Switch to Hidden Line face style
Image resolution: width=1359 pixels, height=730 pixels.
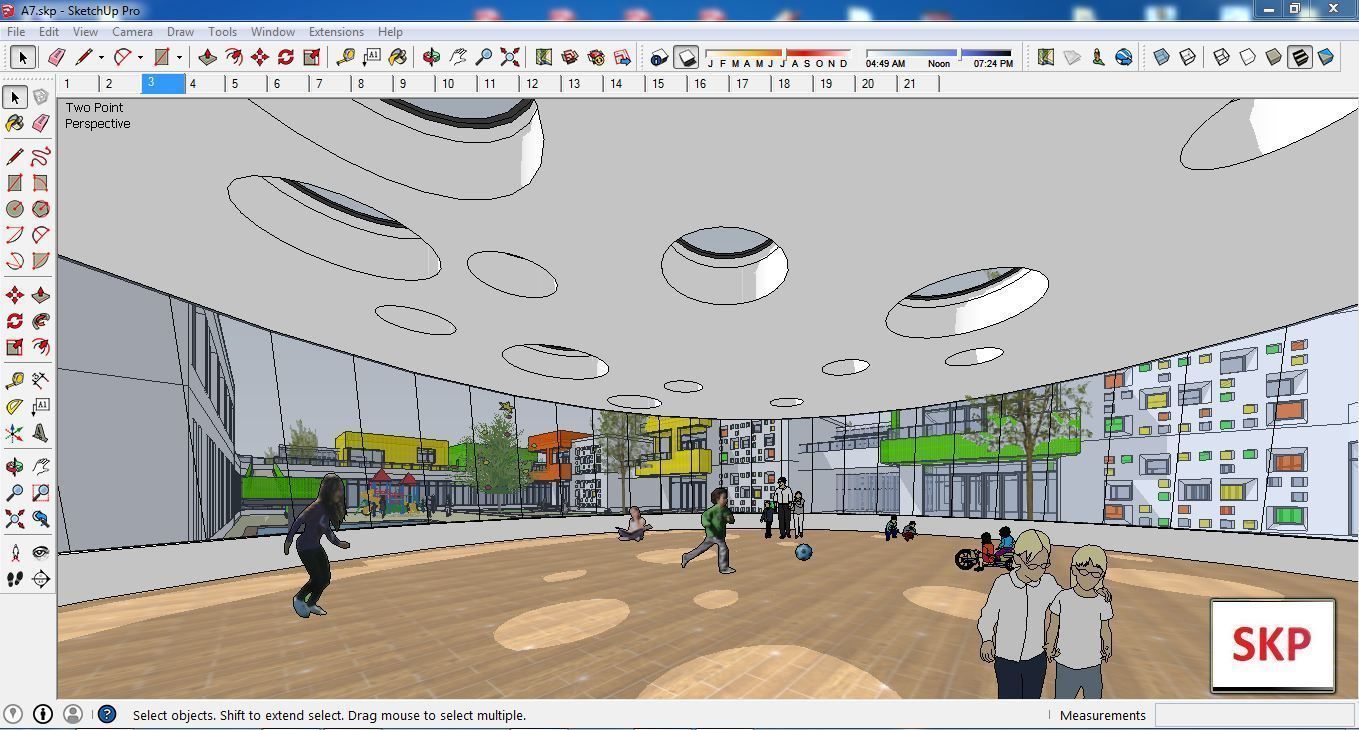pyautogui.click(x=1248, y=57)
